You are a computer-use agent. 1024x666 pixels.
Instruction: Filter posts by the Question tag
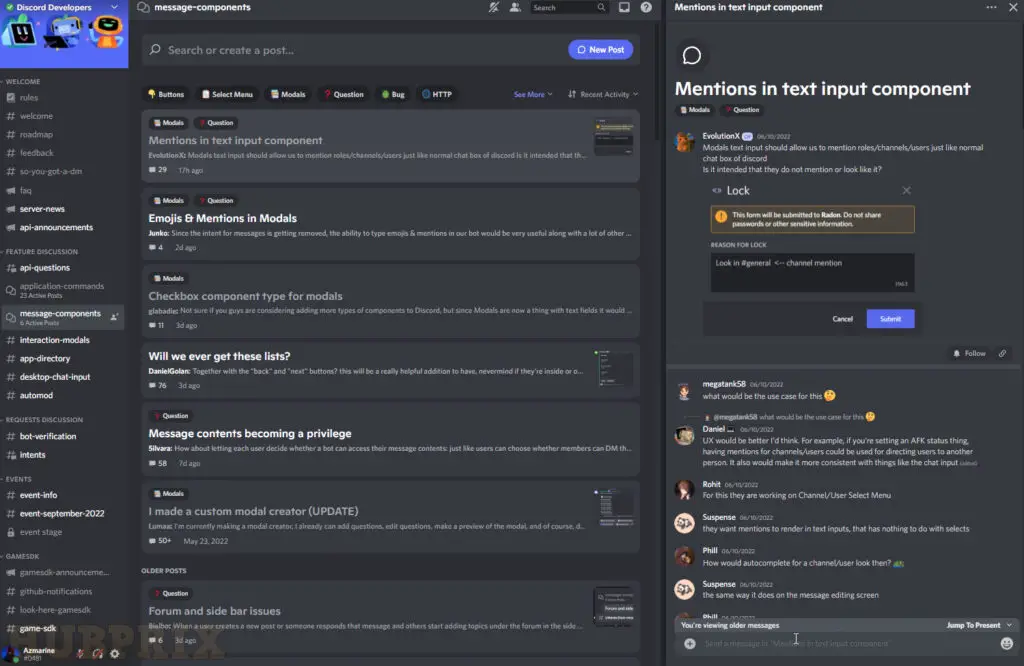tap(344, 94)
